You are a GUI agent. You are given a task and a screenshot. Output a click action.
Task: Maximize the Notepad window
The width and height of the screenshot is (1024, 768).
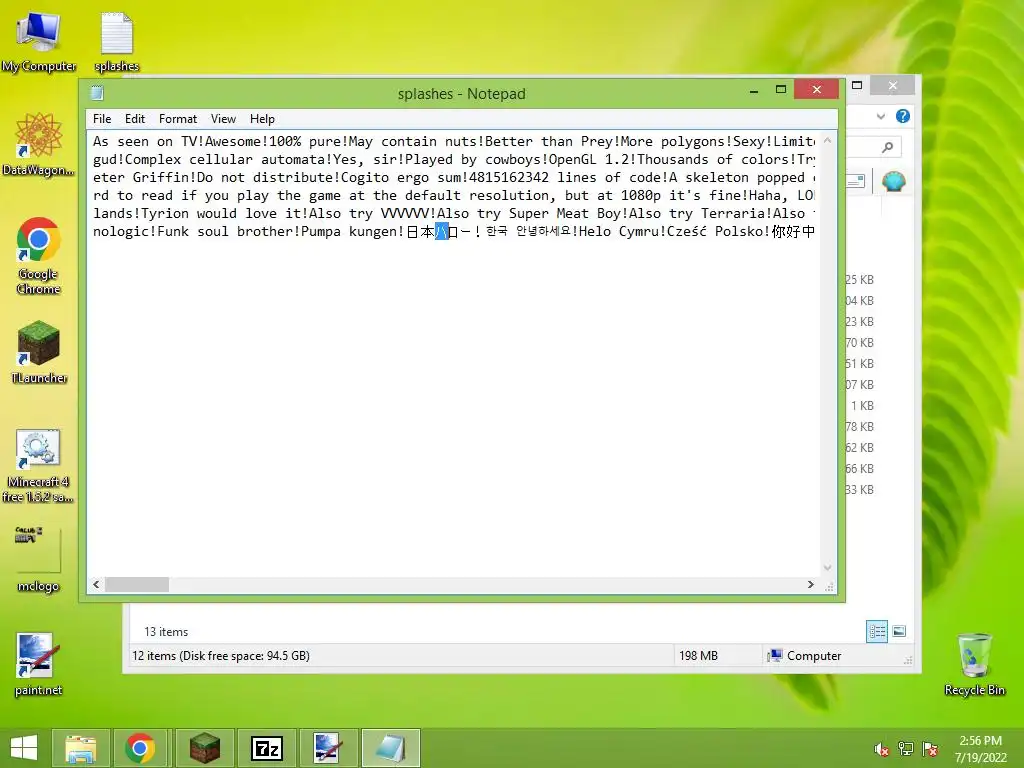[x=780, y=90]
